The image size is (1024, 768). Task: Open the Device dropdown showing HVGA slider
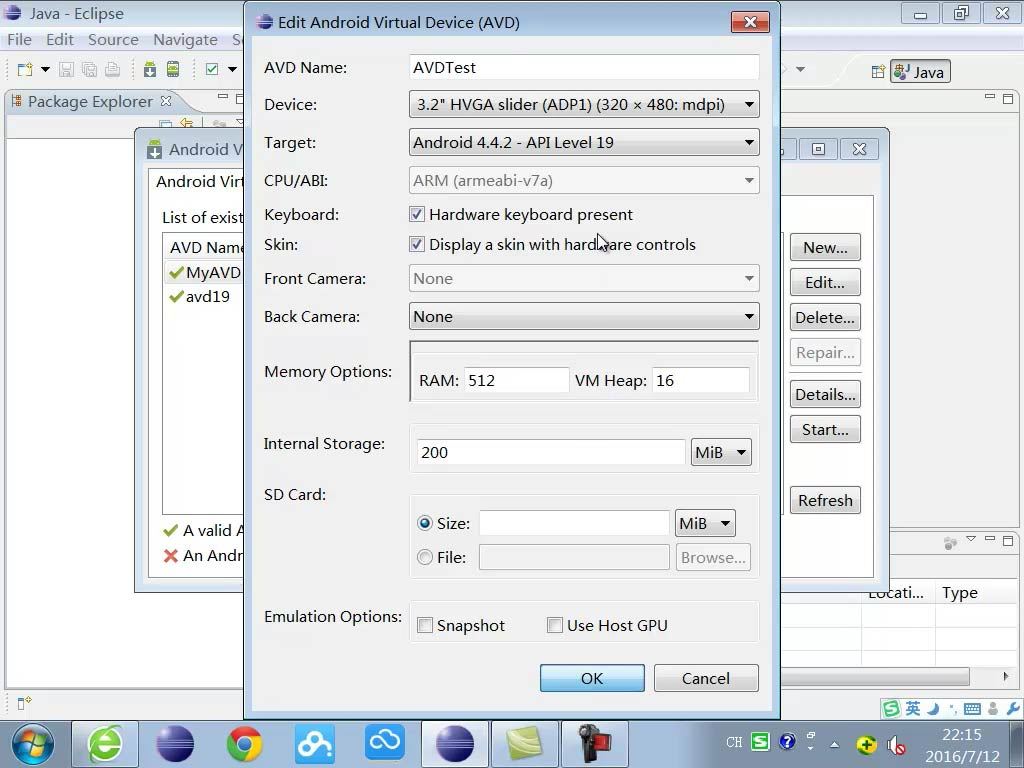[x=584, y=104]
